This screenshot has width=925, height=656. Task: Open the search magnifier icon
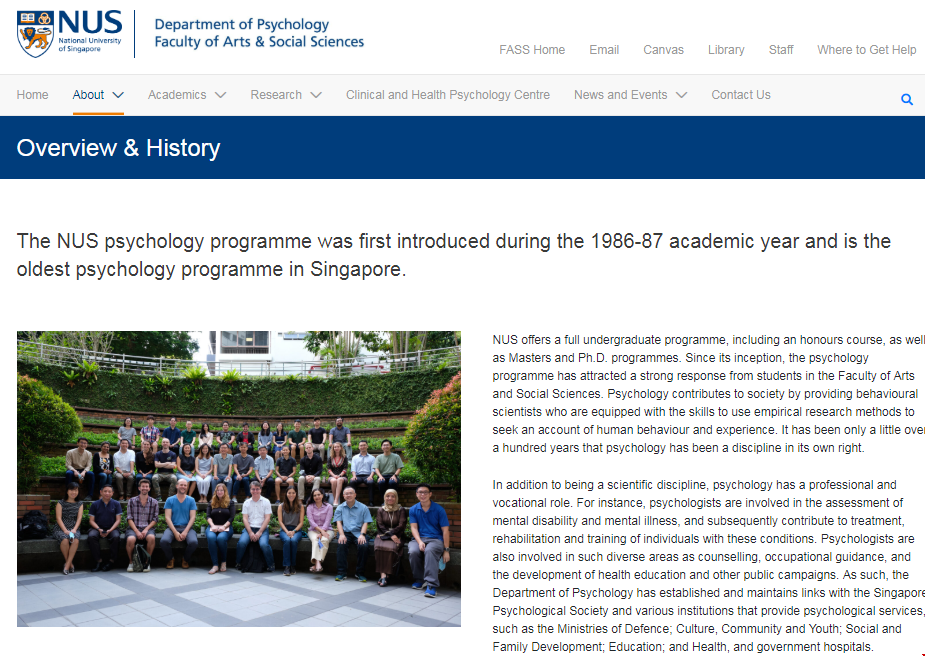coord(906,99)
